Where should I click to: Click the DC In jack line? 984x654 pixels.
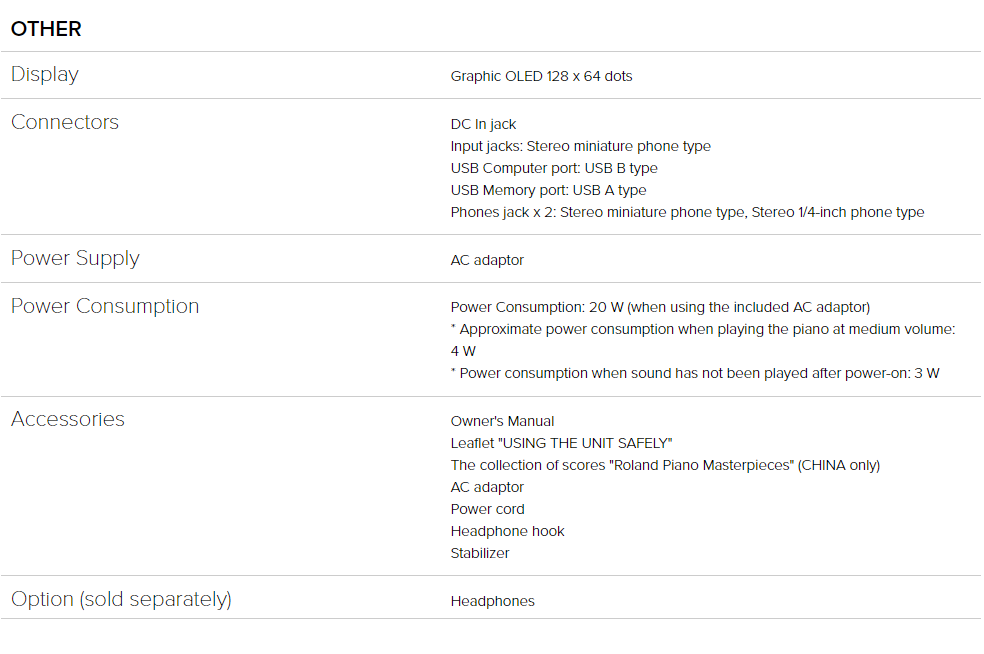click(x=483, y=124)
